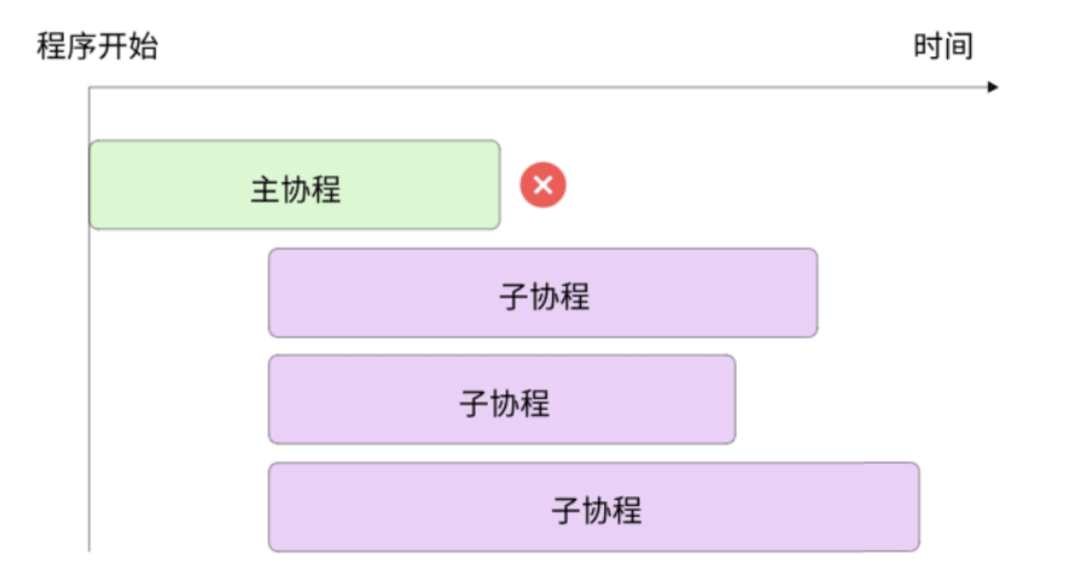
Task: Click the 开始 characters in the top-left label
Action: (x=128, y=46)
